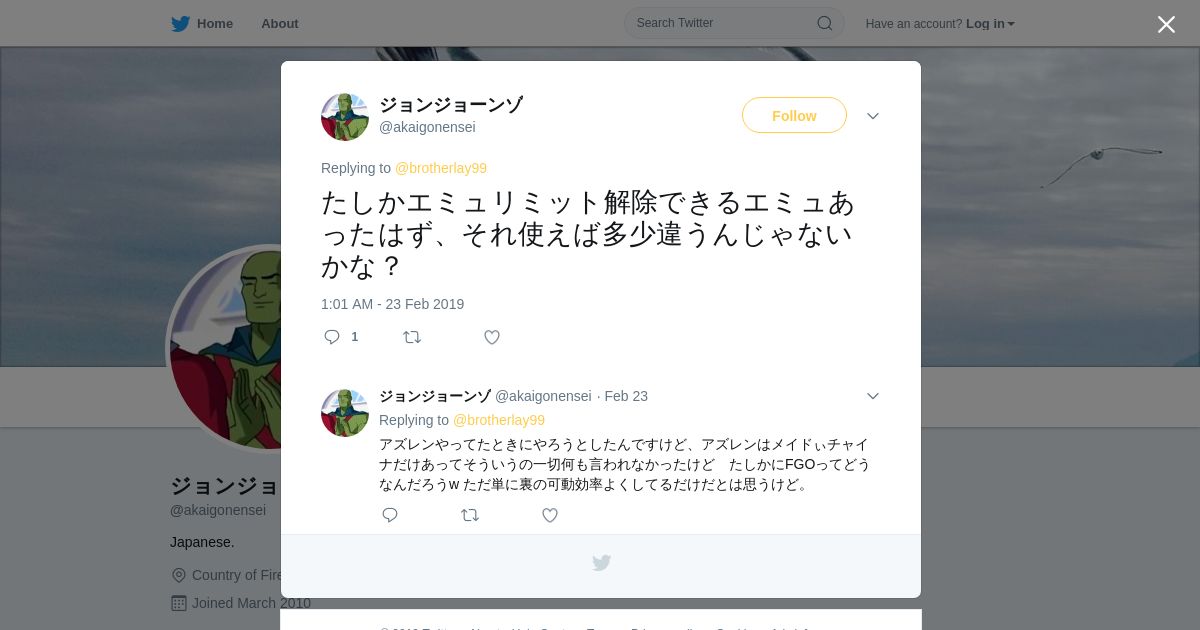1200x630 pixels.
Task: Click the grey Twitter bird in footer
Action: 601,563
